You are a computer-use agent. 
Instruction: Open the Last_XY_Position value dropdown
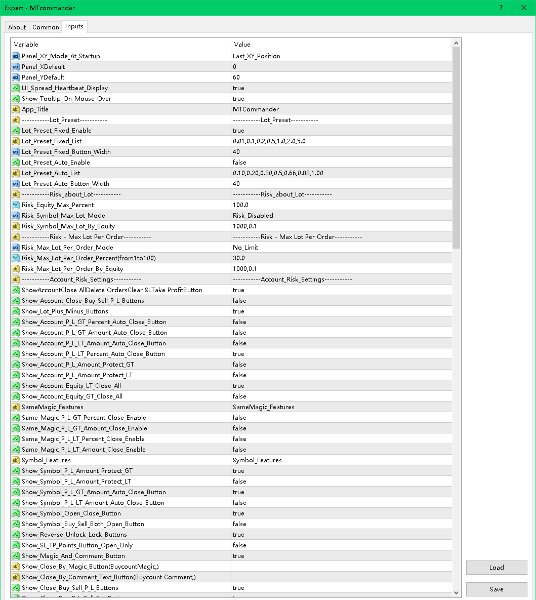341,56
